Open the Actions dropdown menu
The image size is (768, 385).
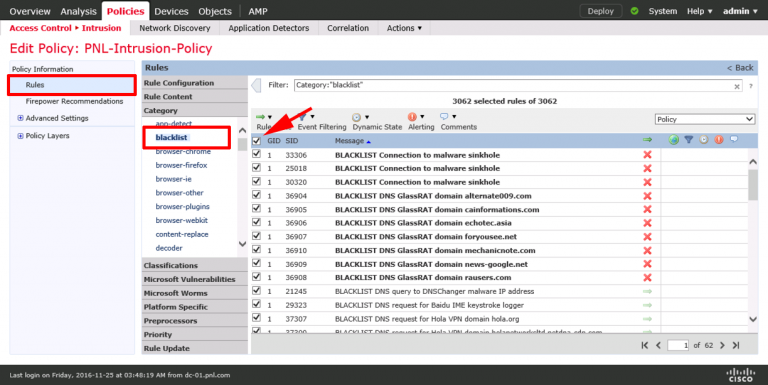[x=404, y=28]
